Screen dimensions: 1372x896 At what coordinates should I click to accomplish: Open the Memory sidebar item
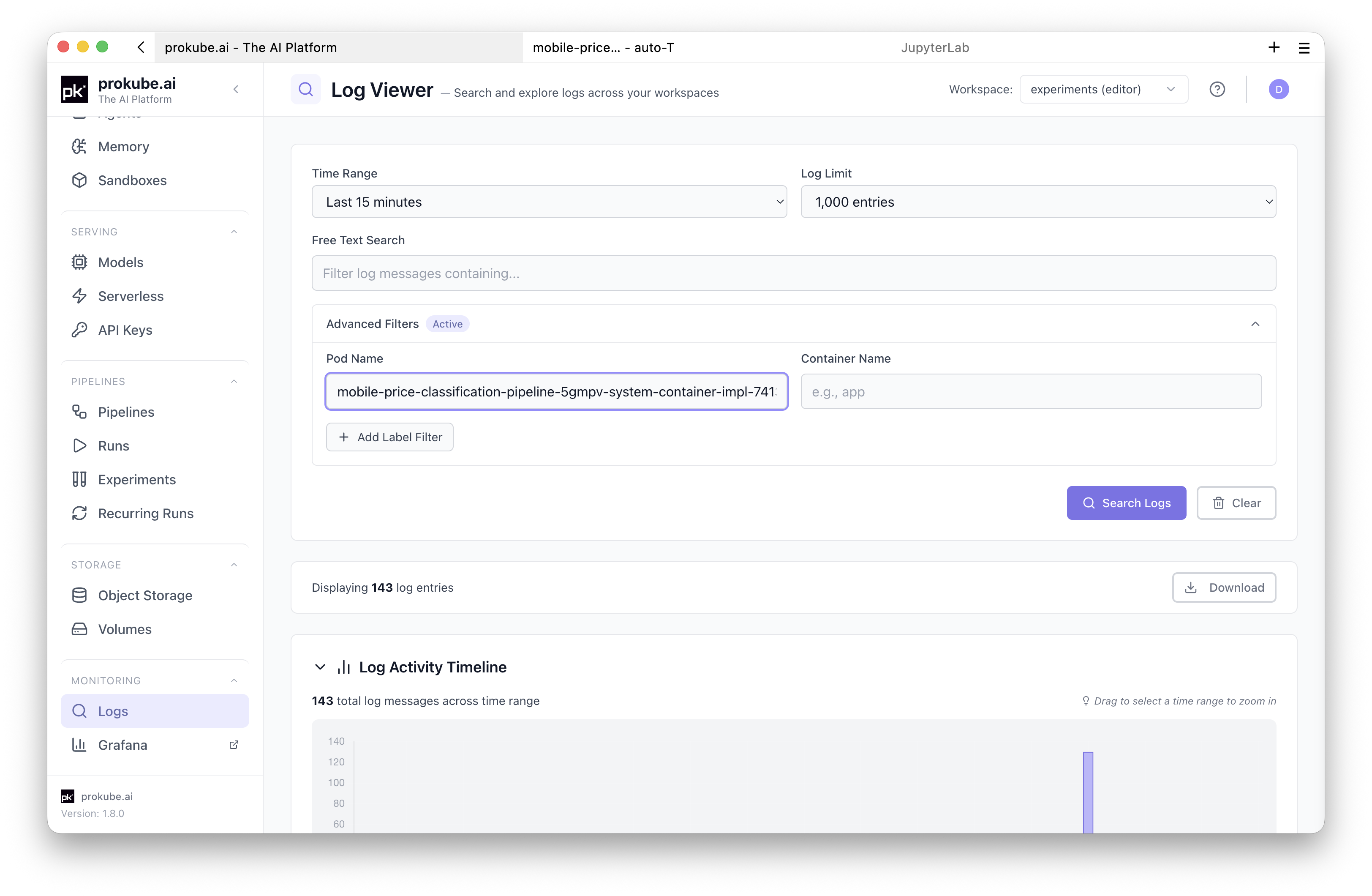155,147
